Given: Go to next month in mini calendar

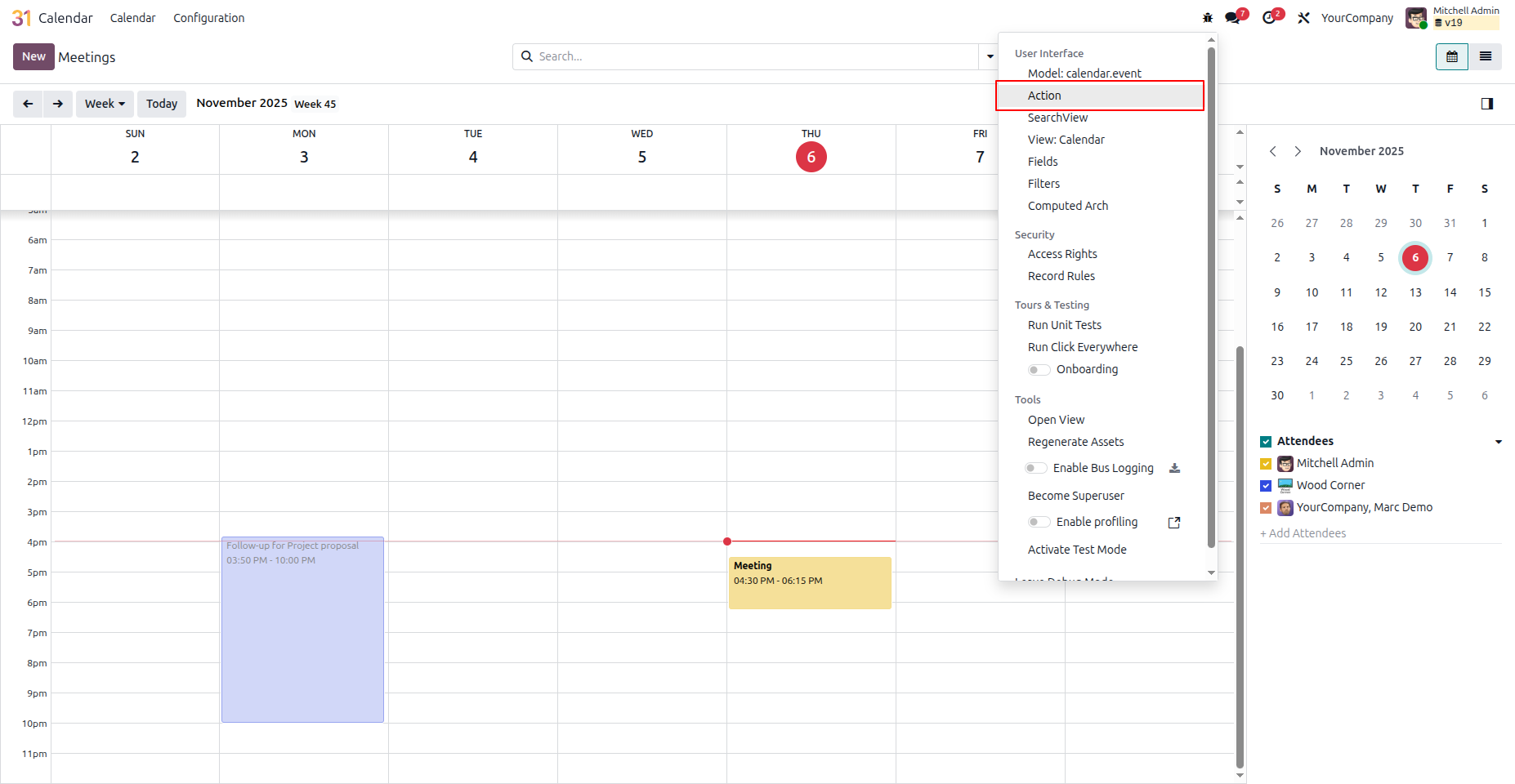Looking at the screenshot, I should tap(1298, 151).
